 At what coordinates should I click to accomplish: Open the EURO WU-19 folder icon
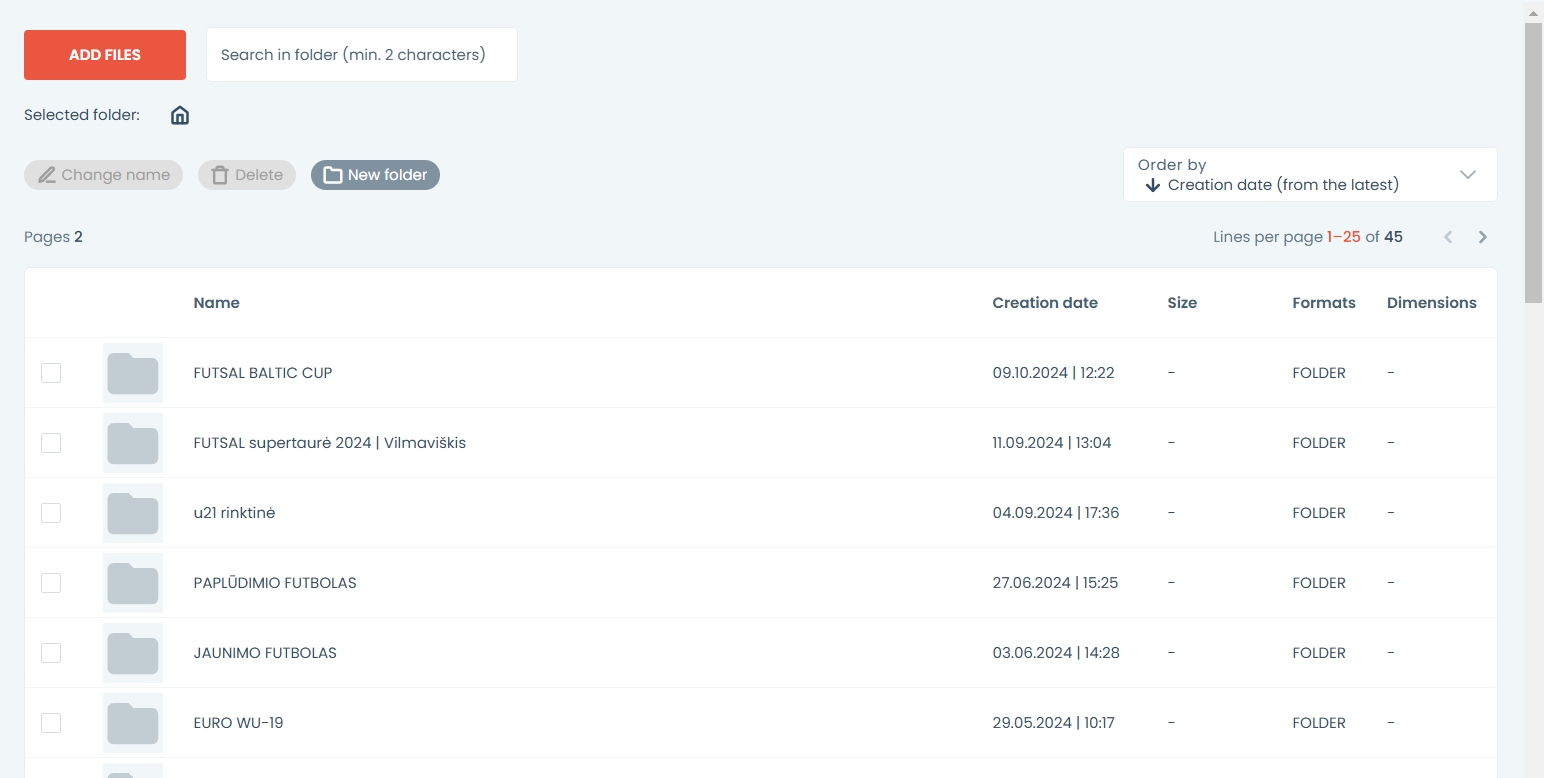coord(133,723)
